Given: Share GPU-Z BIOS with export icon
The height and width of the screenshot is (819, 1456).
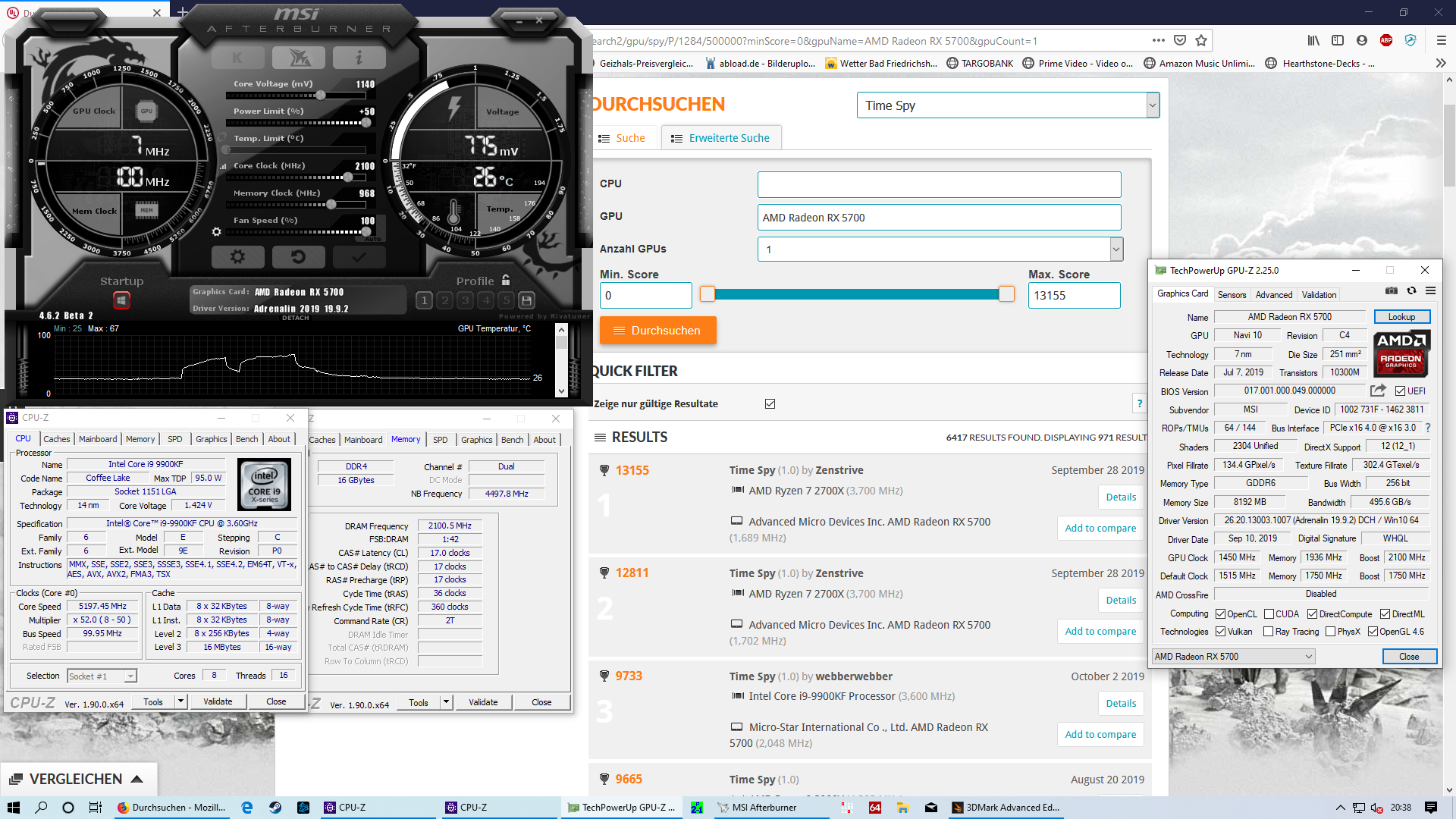Looking at the screenshot, I should click(1378, 391).
